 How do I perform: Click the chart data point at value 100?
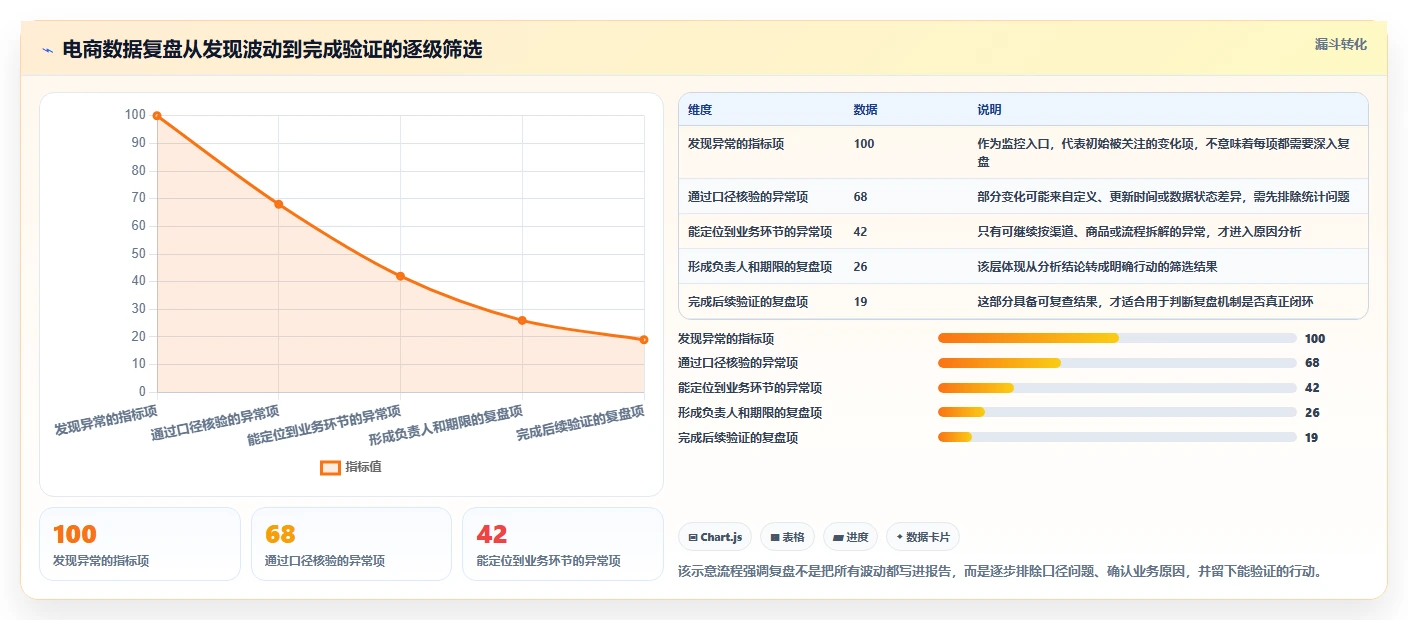[157, 116]
